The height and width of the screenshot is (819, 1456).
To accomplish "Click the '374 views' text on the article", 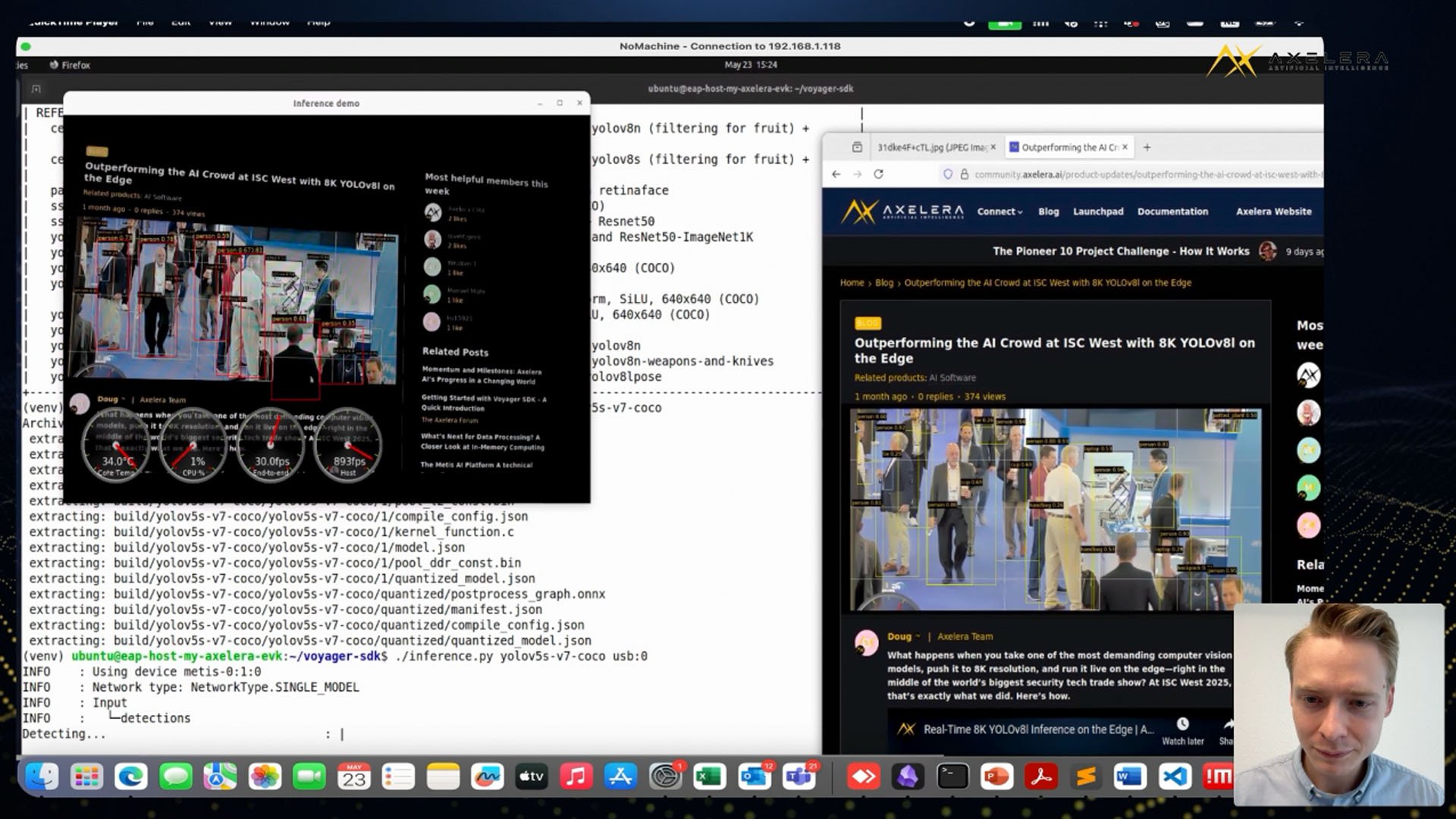I will tap(985, 397).
